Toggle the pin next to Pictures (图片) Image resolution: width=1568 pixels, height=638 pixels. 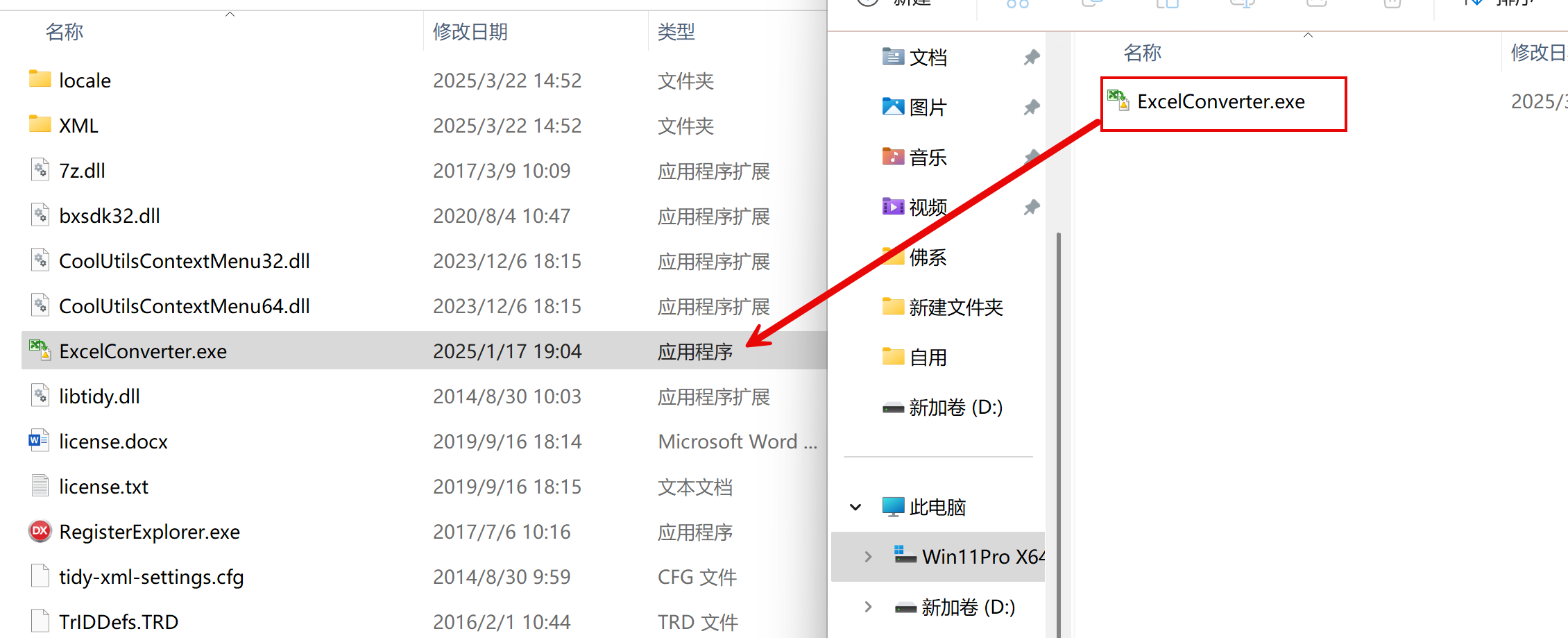[x=1032, y=107]
